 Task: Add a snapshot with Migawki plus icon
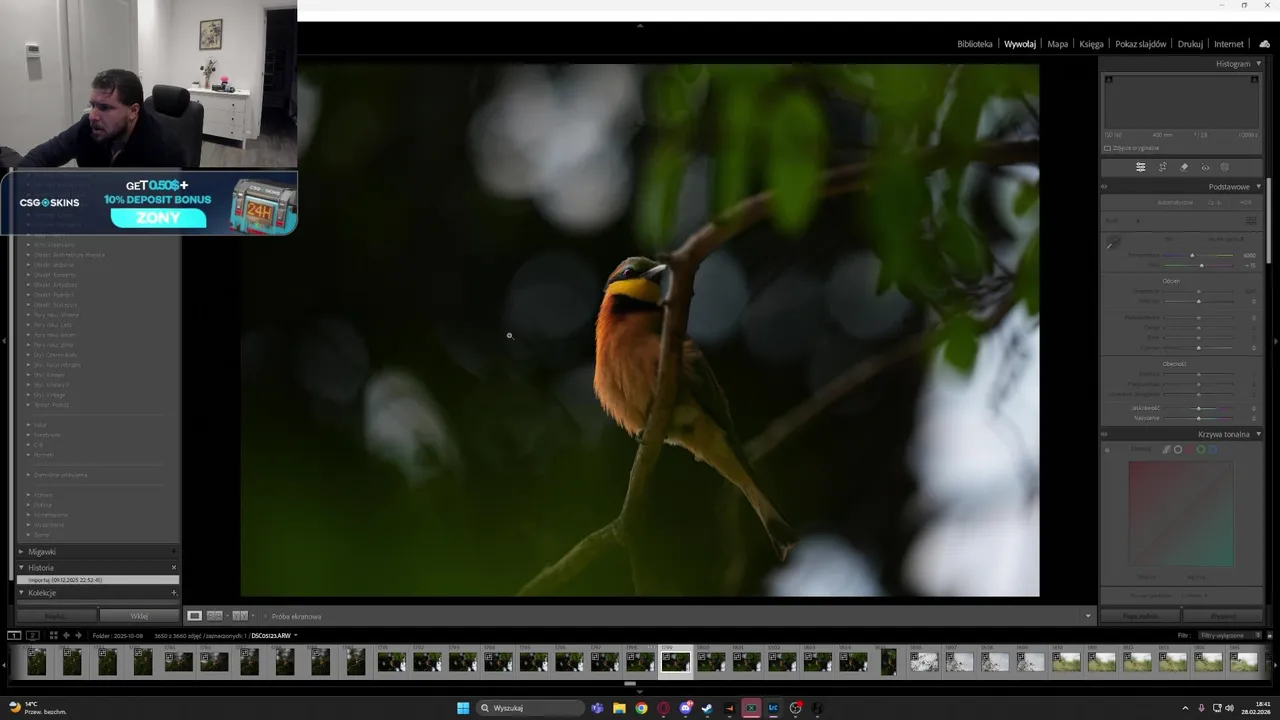173,552
